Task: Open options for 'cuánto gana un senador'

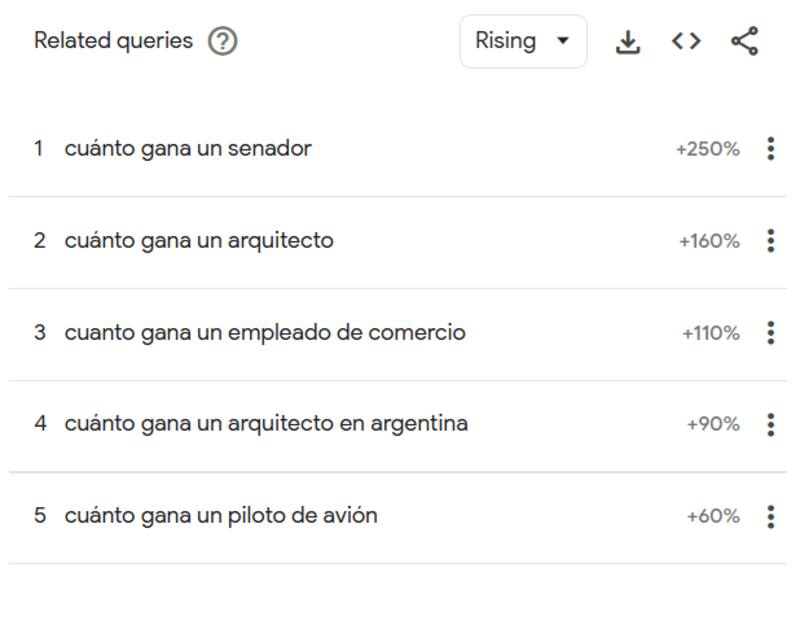Action: point(770,149)
